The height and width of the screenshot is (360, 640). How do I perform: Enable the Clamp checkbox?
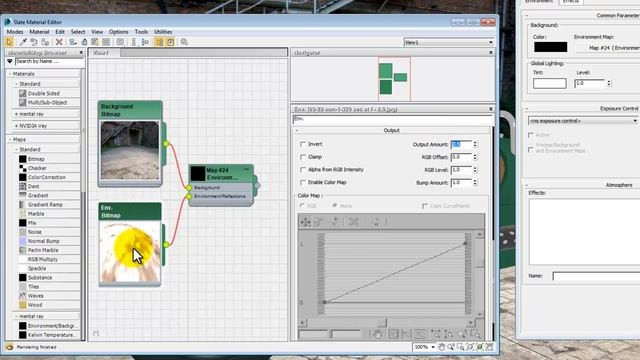click(x=303, y=157)
